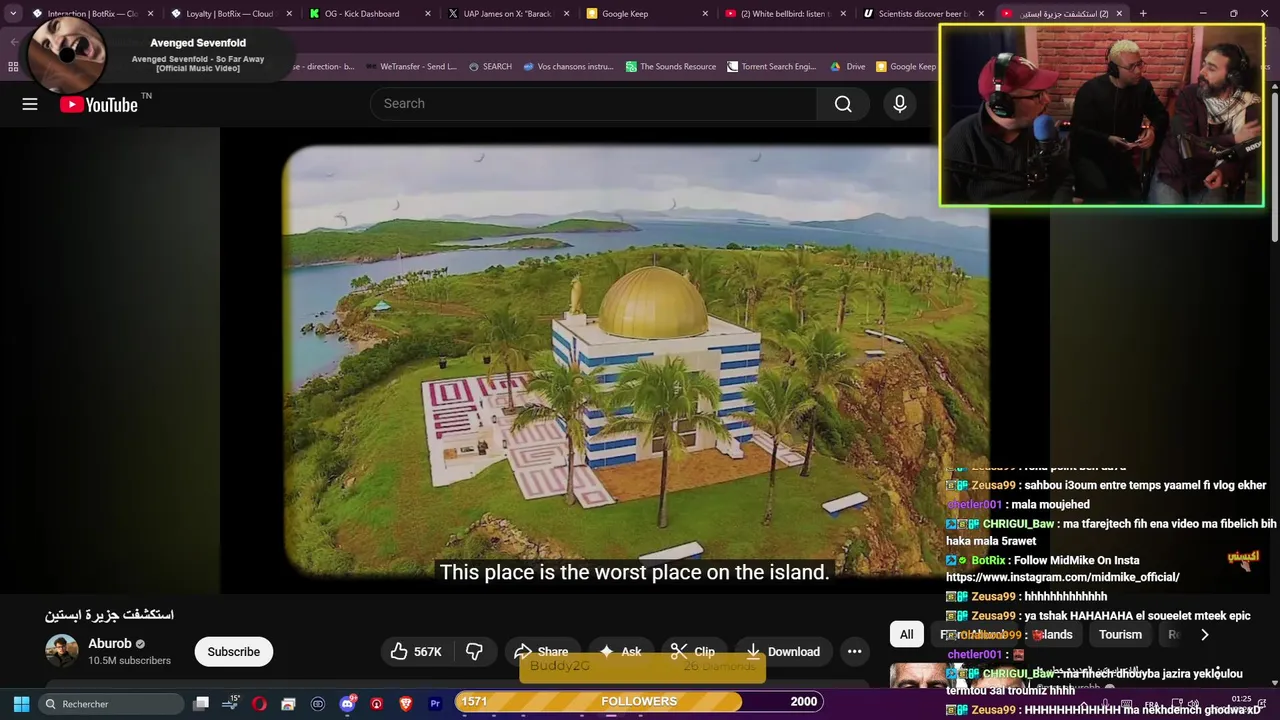Open Drive bookmark
This screenshot has width=1280, height=720.
(x=848, y=67)
